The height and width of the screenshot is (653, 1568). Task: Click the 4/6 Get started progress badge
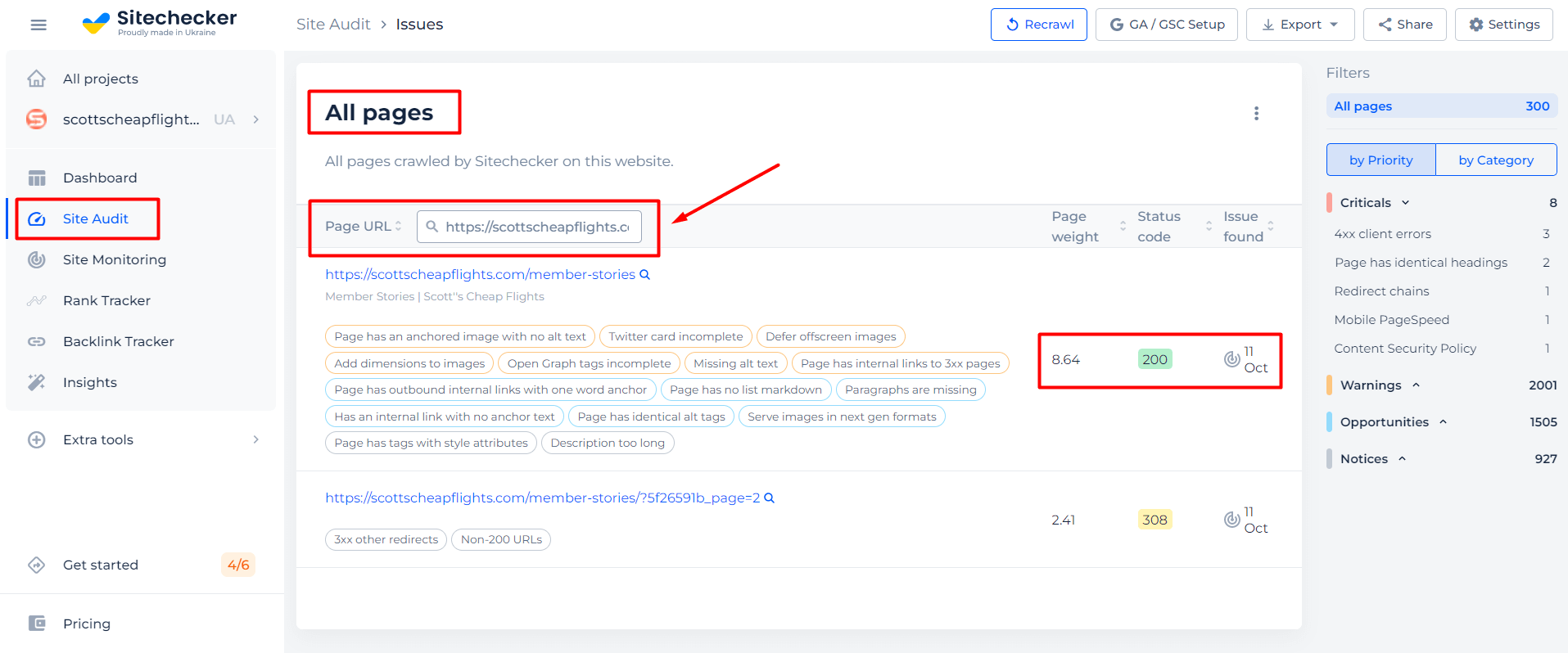[238, 565]
